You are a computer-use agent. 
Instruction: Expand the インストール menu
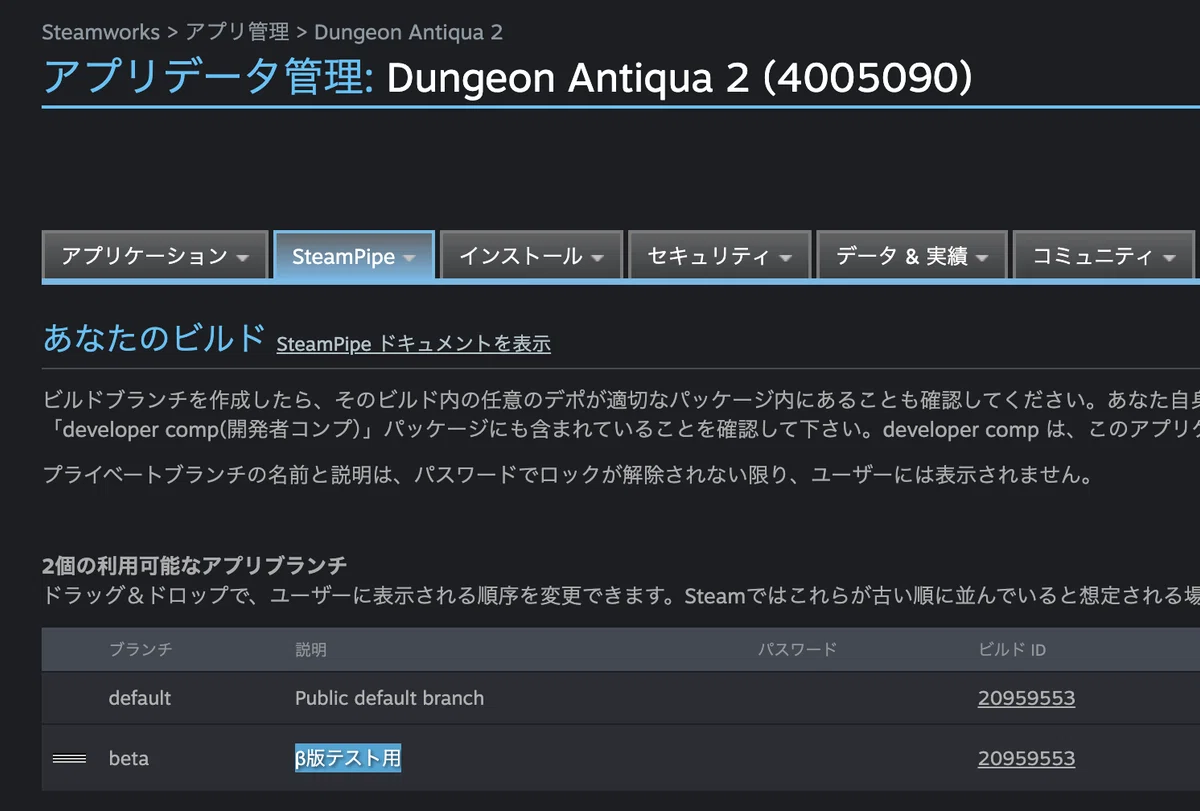pyautogui.click(x=531, y=256)
